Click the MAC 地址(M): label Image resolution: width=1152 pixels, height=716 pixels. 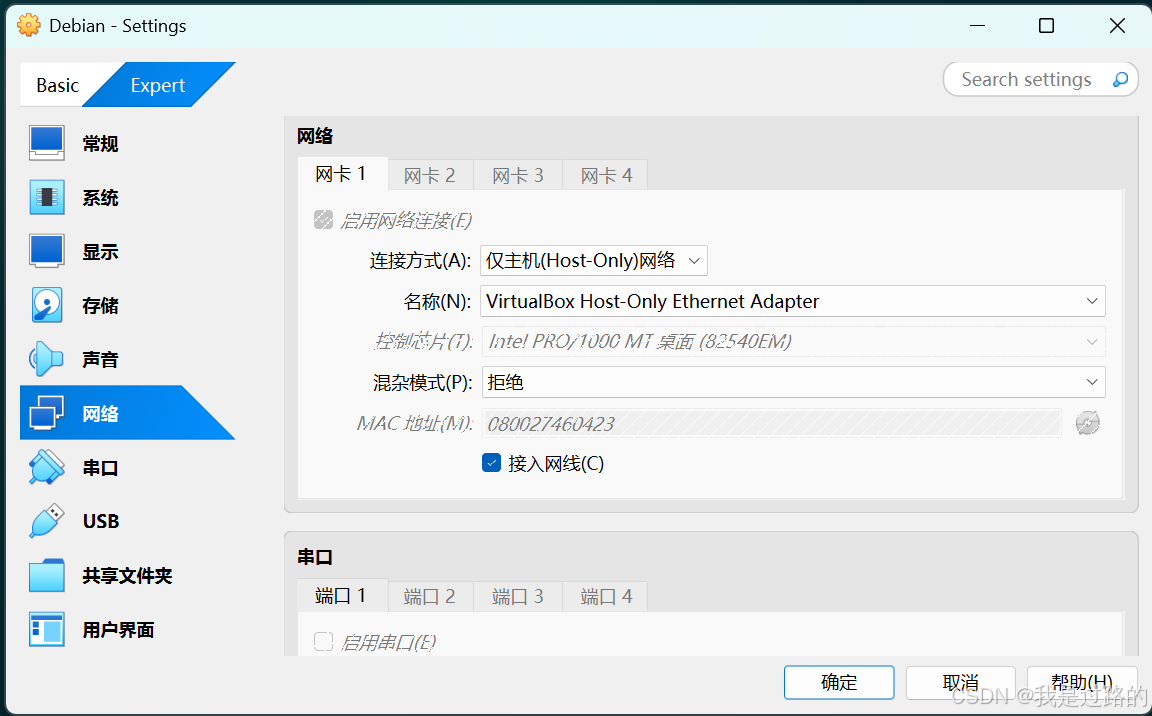tap(414, 424)
